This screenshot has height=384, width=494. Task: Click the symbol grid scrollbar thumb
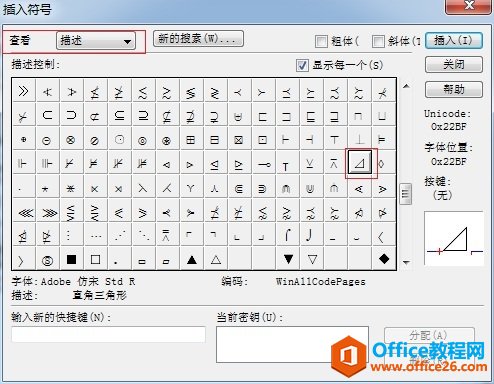tap(406, 194)
